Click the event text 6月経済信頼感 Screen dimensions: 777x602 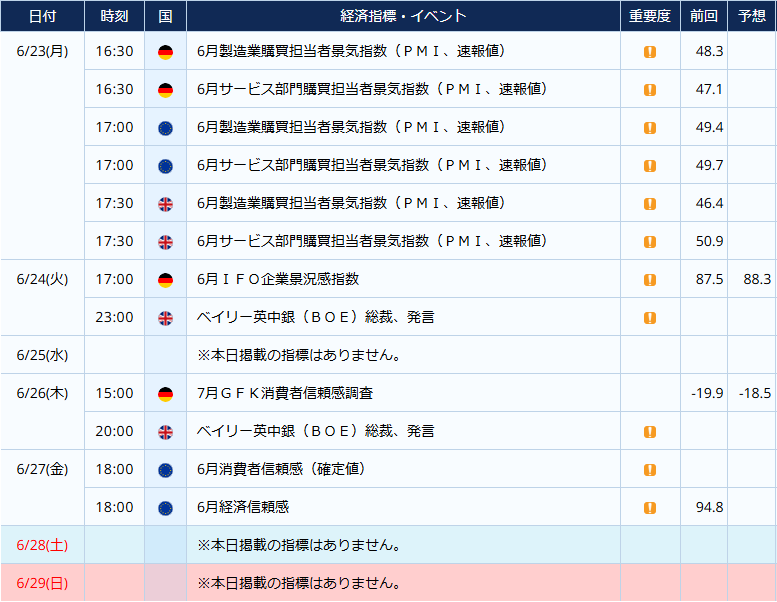[x=243, y=507]
